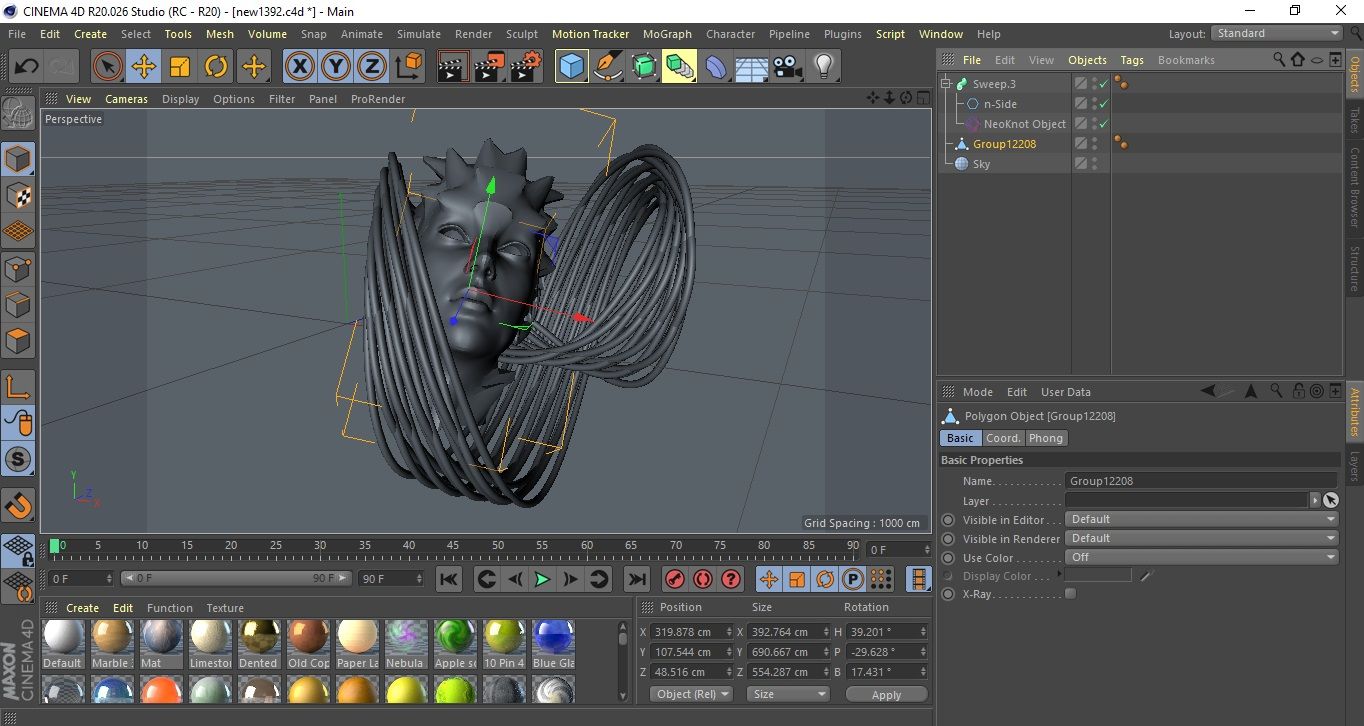
Task: Open viewport Cameras menu
Action: point(126,99)
